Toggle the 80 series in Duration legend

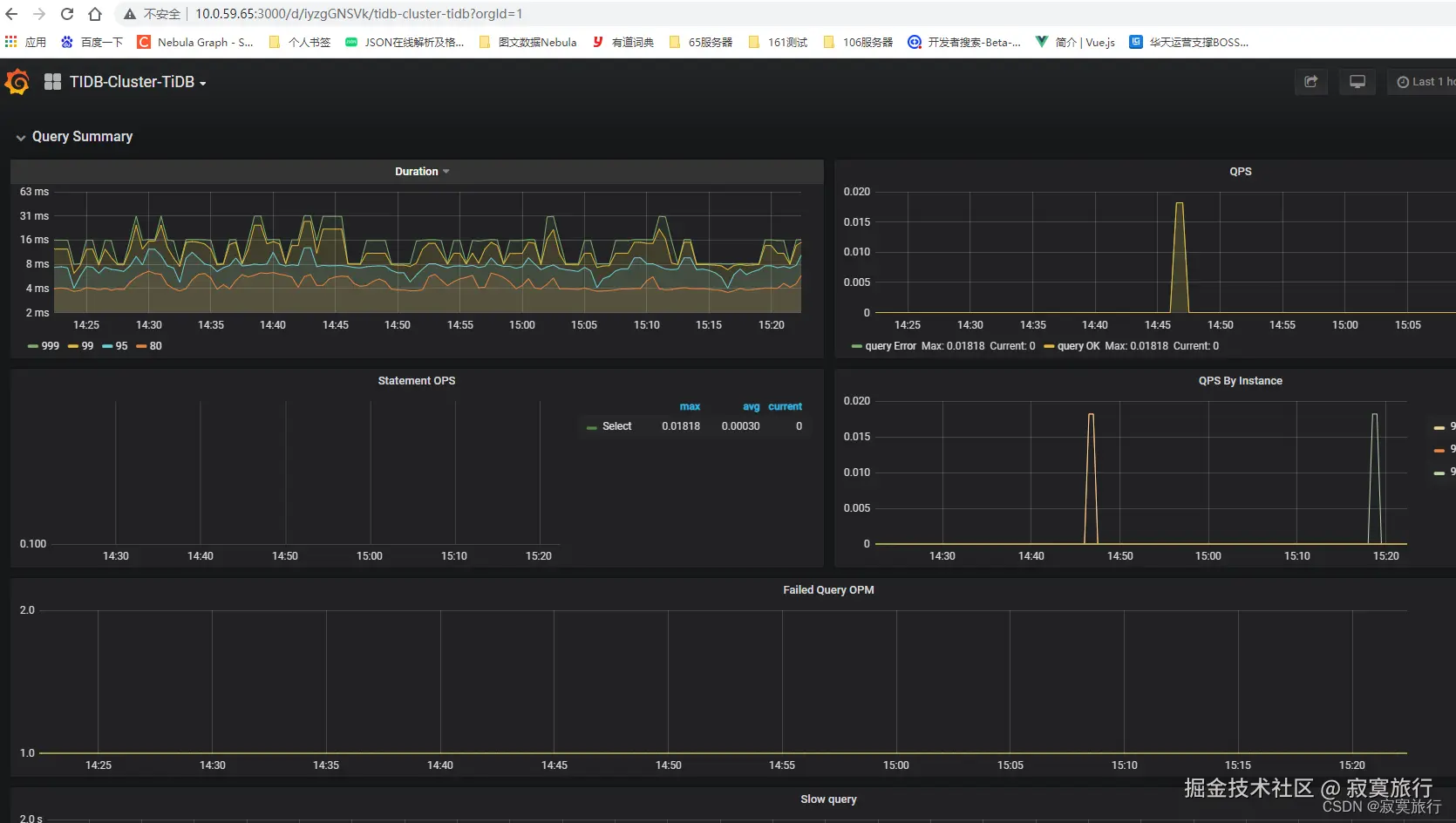tap(155, 346)
